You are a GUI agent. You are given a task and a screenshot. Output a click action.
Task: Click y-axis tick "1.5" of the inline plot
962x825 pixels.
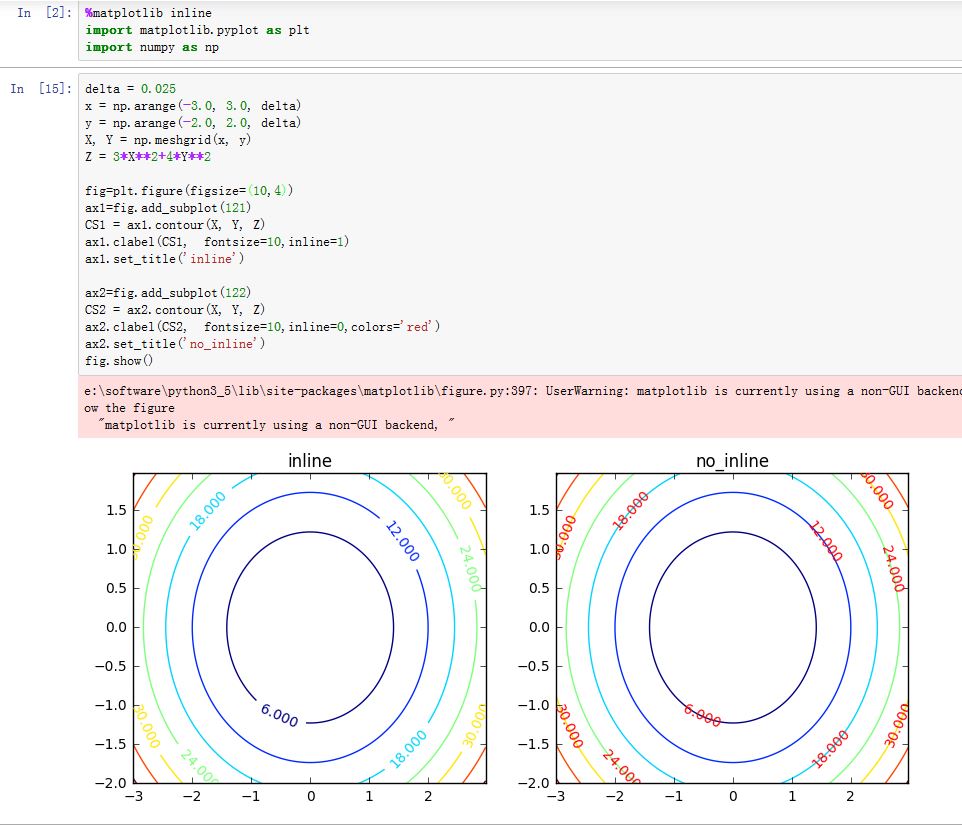(x=117, y=510)
